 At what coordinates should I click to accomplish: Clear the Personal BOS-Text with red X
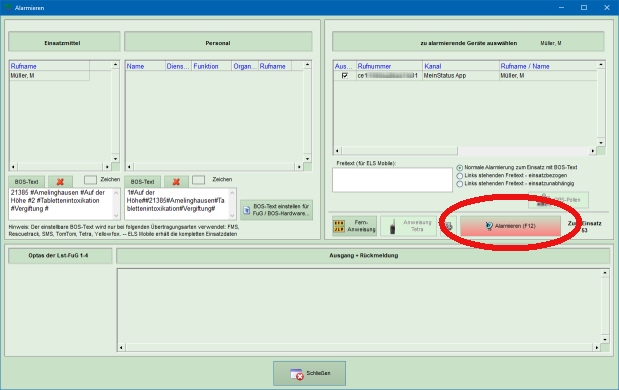[176, 182]
